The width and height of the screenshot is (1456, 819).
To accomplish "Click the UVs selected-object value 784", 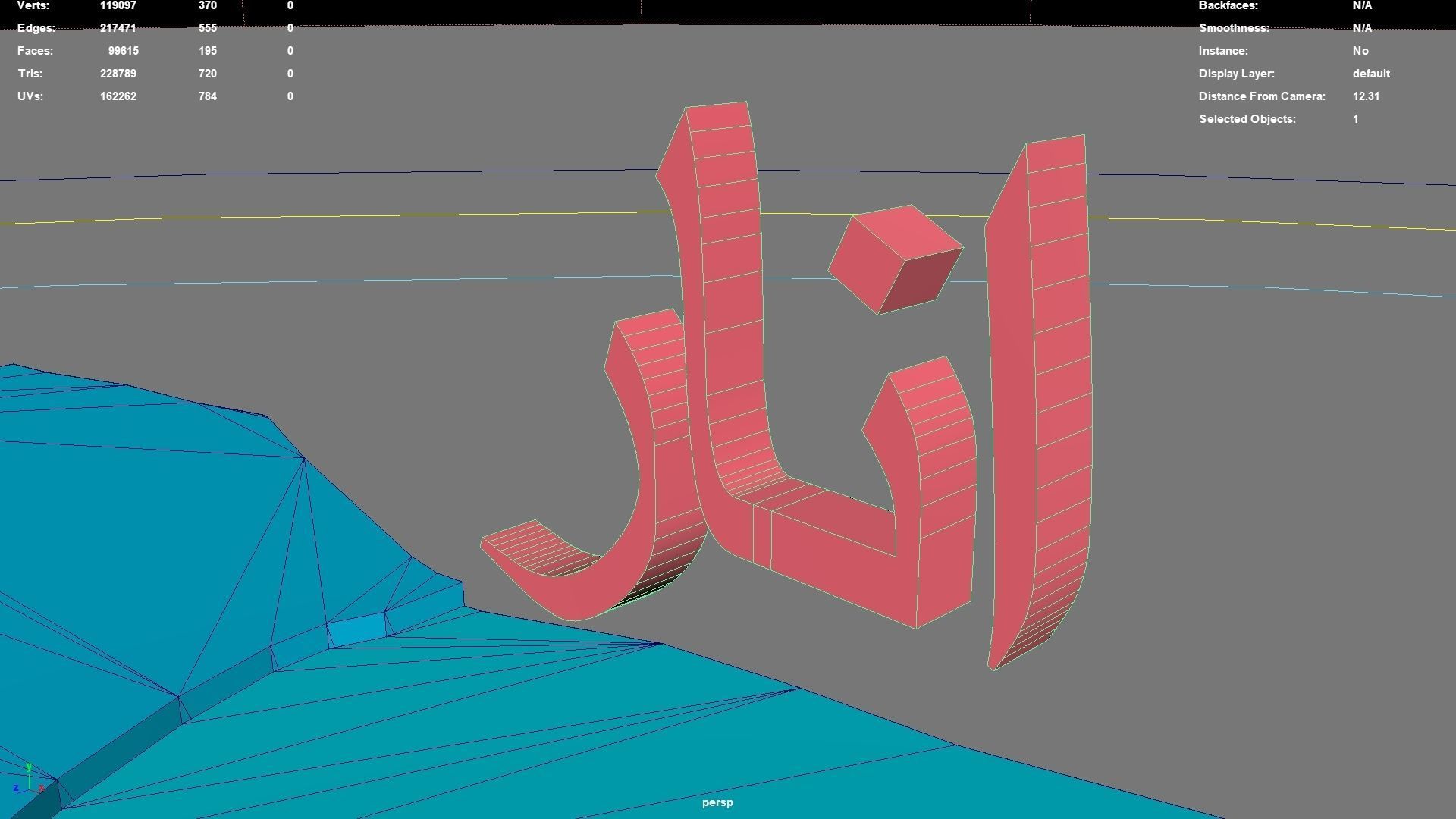I will (x=207, y=96).
